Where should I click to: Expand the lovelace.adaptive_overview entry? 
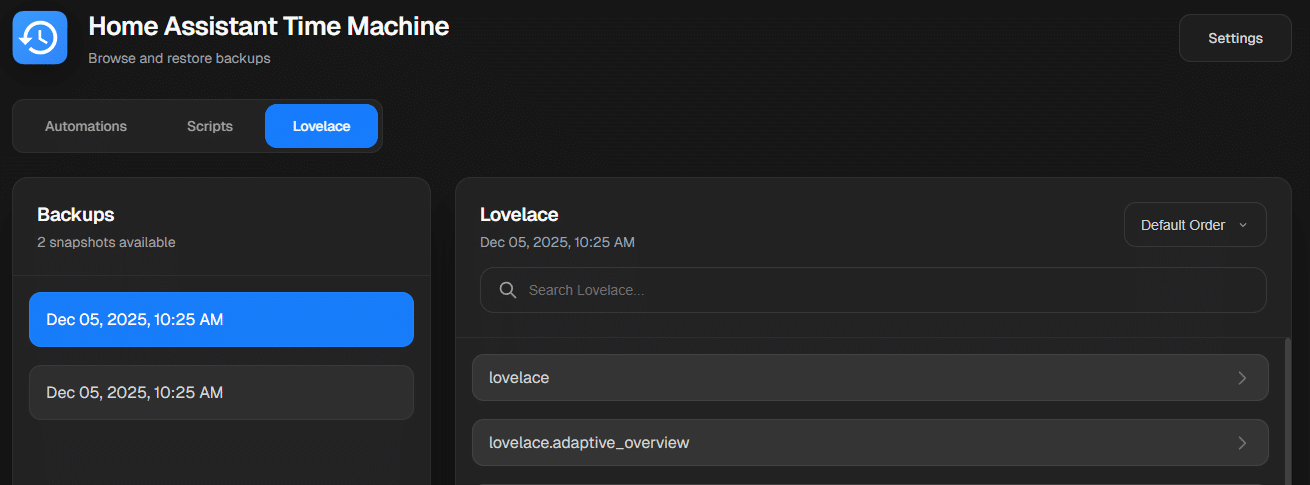[x=868, y=442]
